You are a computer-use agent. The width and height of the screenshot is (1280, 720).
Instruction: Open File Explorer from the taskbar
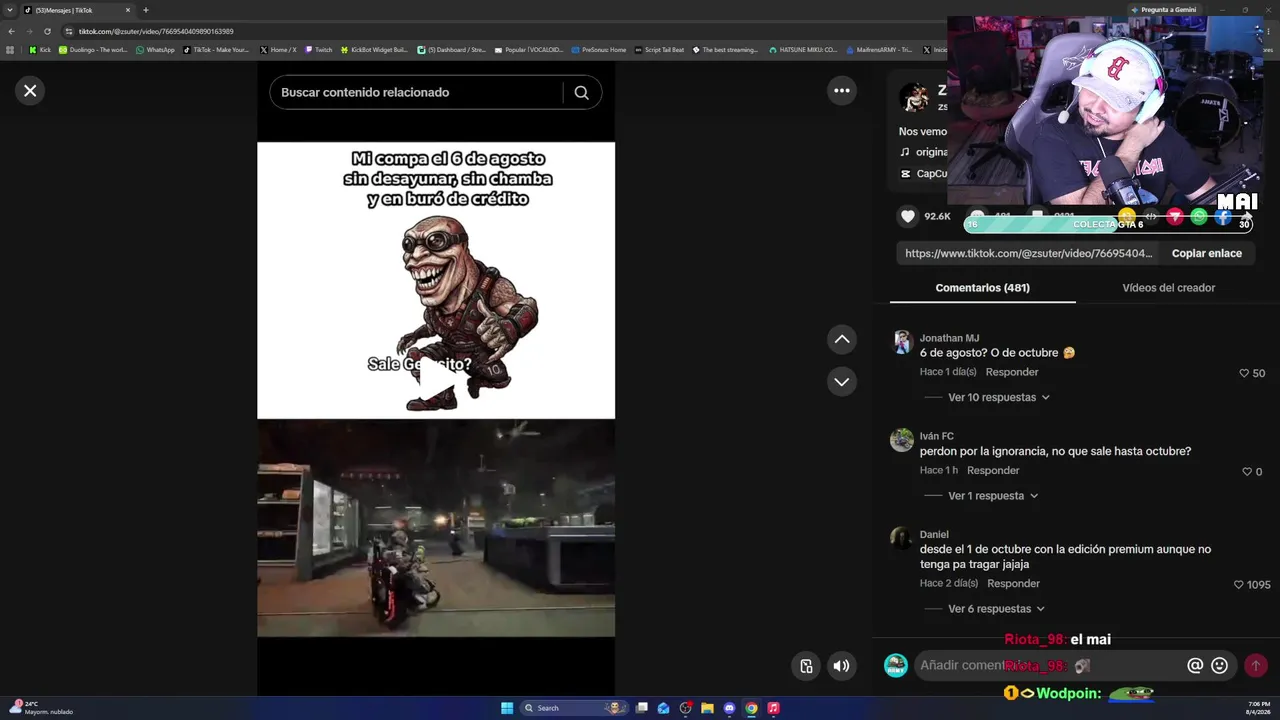click(707, 708)
